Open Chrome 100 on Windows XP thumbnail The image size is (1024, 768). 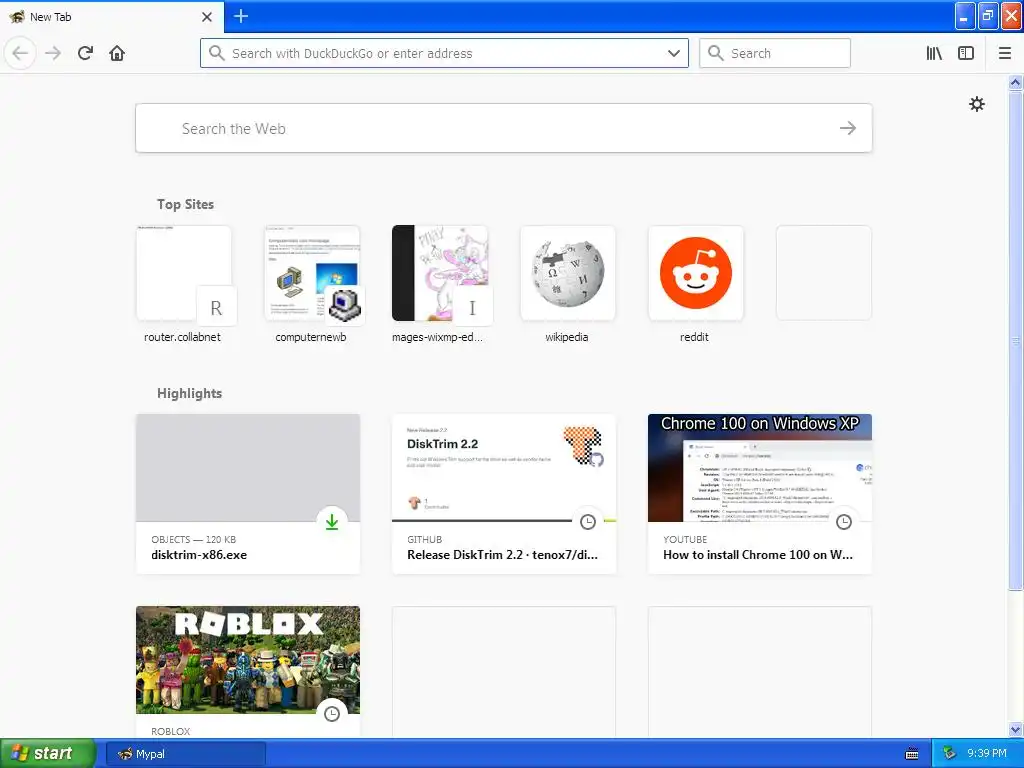click(760, 468)
